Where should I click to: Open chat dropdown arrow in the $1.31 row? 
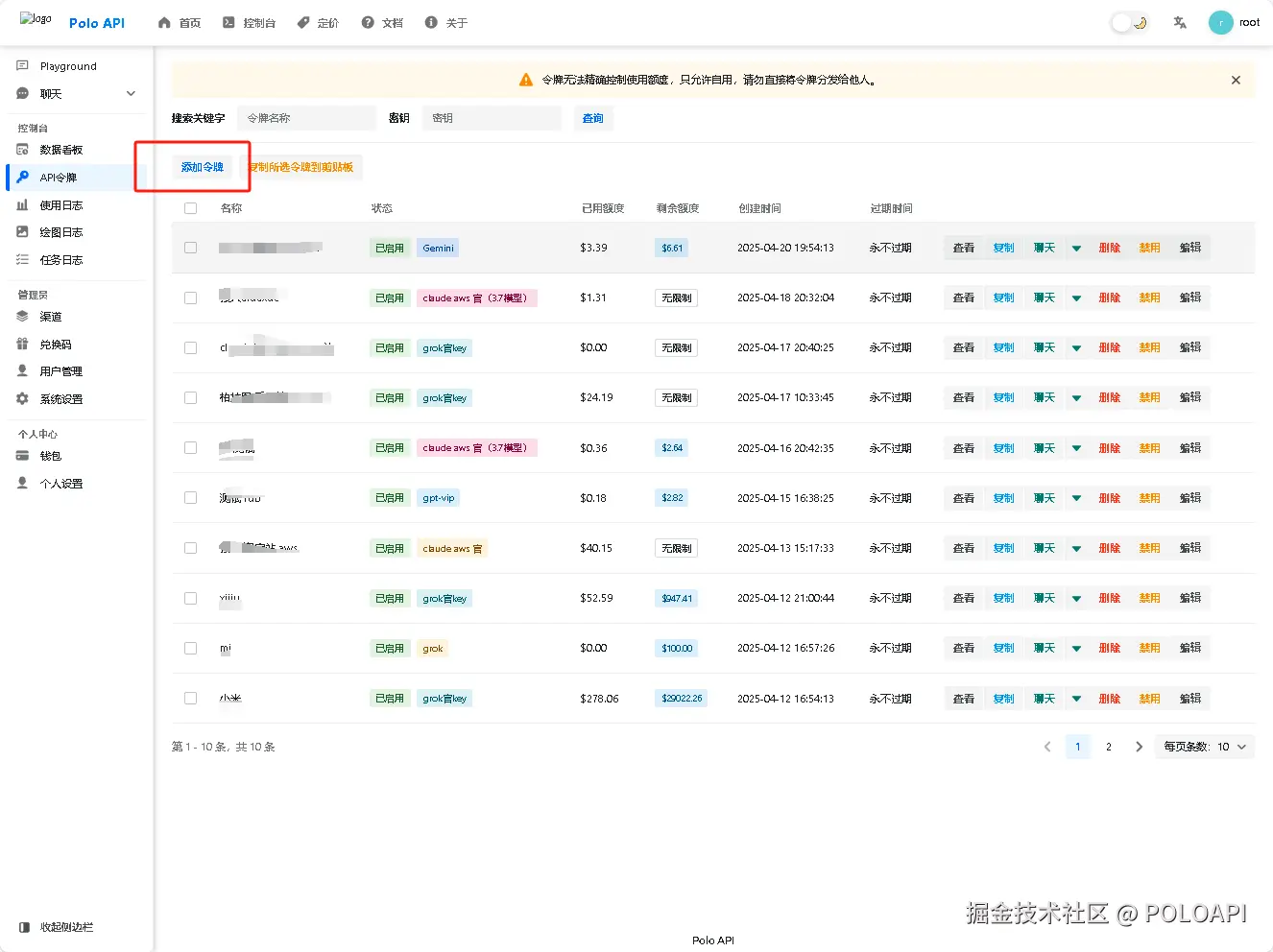[x=1076, y=297]
